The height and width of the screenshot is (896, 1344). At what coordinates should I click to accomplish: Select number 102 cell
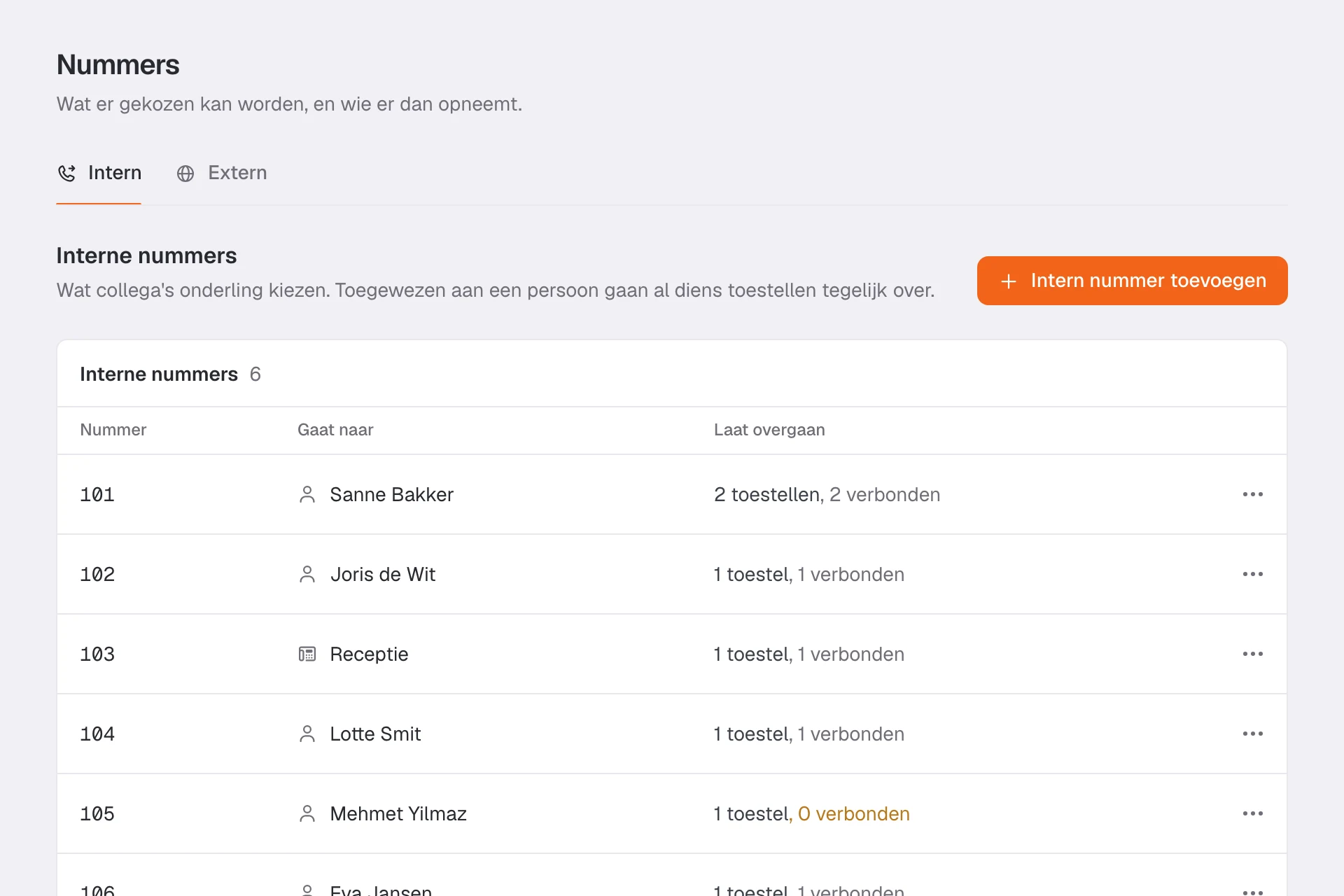[97, 575]
